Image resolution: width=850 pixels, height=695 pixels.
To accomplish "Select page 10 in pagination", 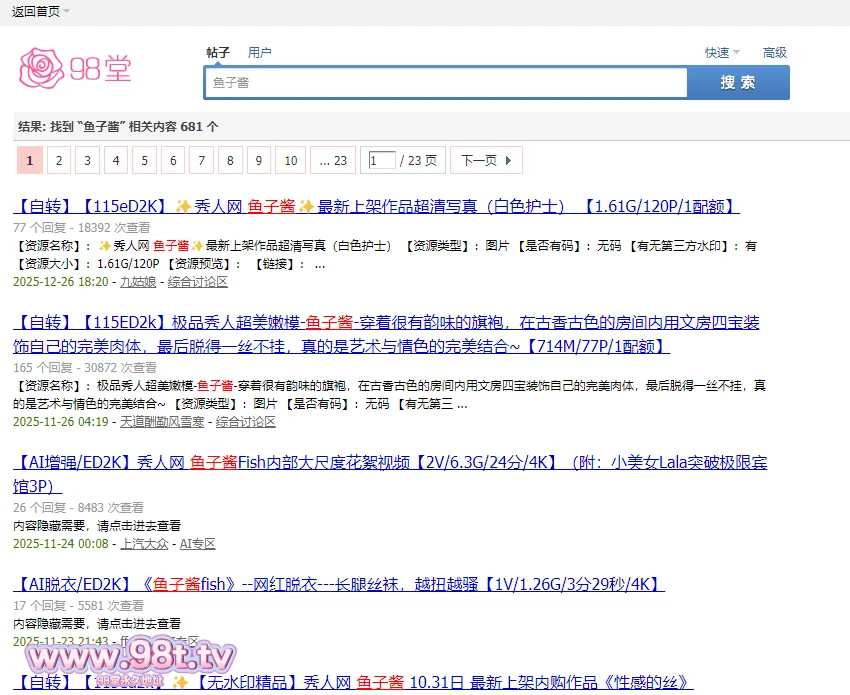I will (x=290, y=160).
